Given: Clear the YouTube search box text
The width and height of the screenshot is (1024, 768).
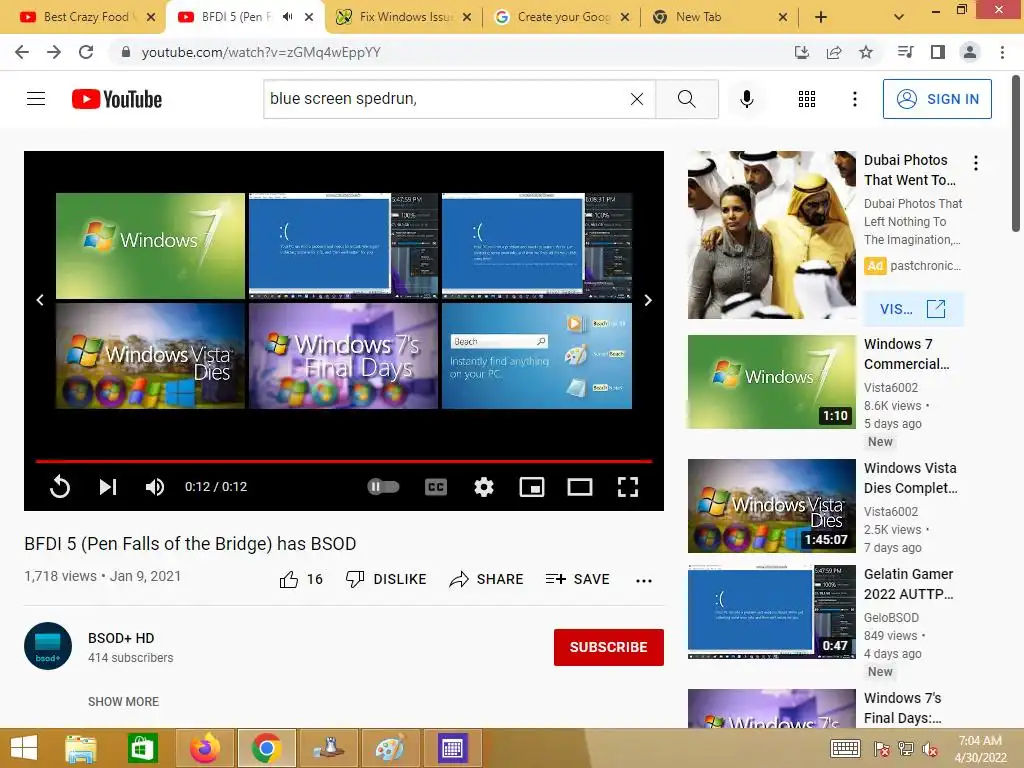Looking at the screenshot, I should [637, 99].
